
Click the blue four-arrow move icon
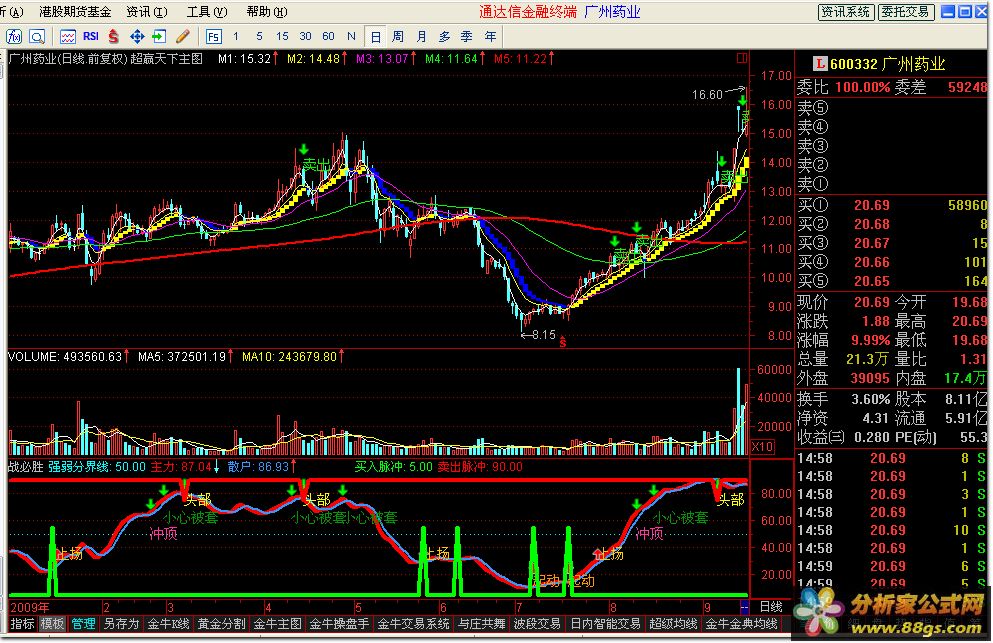(x=137, y=37)
